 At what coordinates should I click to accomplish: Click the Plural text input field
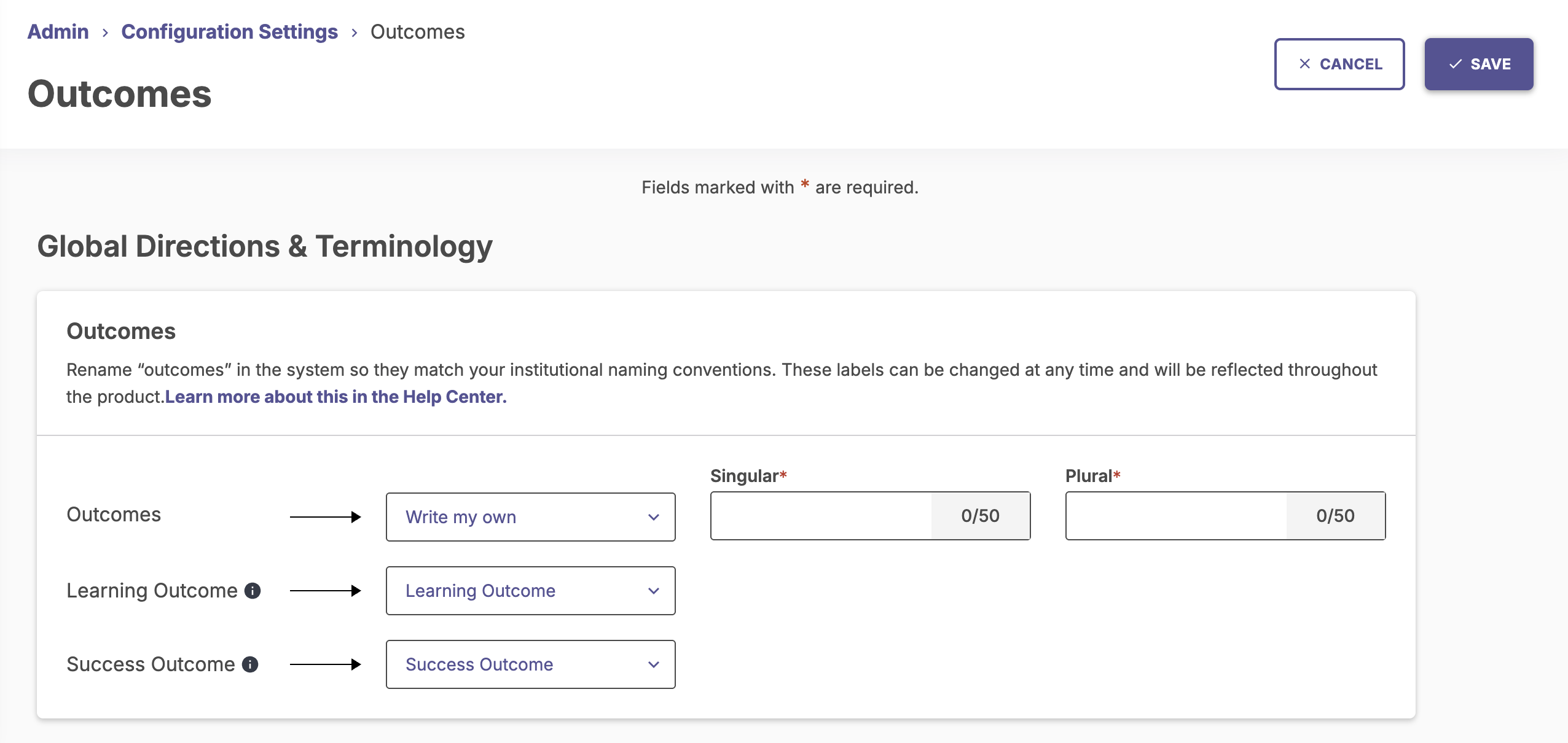coord(1176,516)
